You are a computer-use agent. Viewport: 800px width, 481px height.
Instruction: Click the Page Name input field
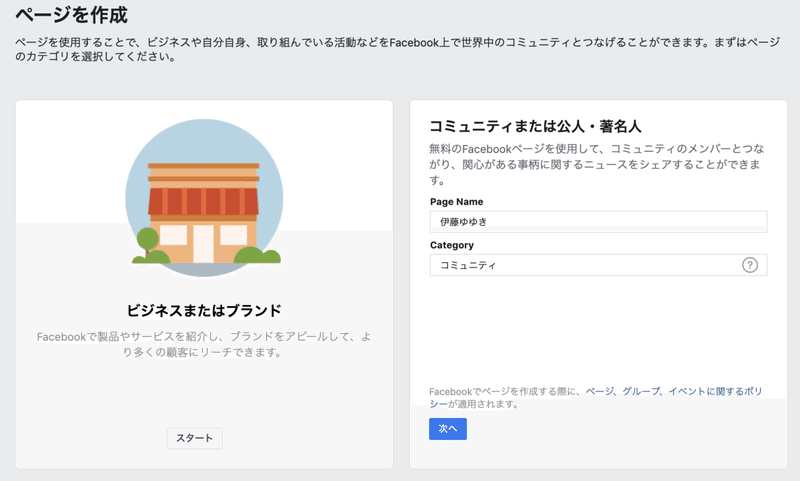[598, 222]
